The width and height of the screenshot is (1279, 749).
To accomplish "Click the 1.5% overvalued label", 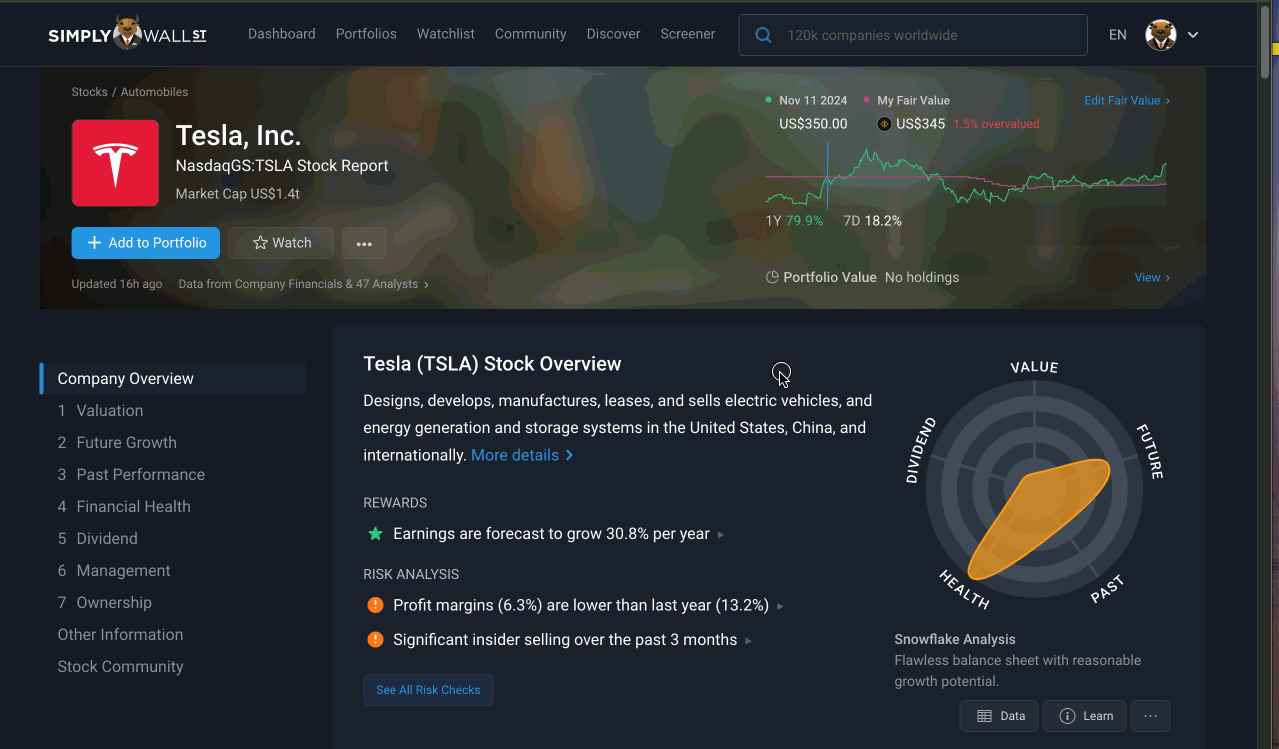I will coord(996,124).
